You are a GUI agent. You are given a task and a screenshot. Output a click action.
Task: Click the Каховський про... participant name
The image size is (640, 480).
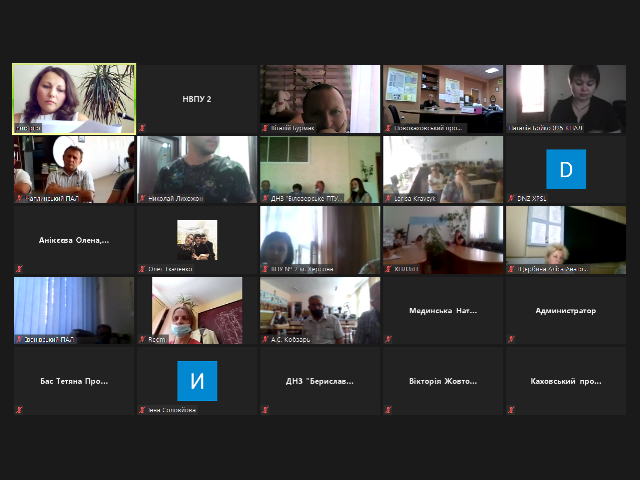coord(565,381)
